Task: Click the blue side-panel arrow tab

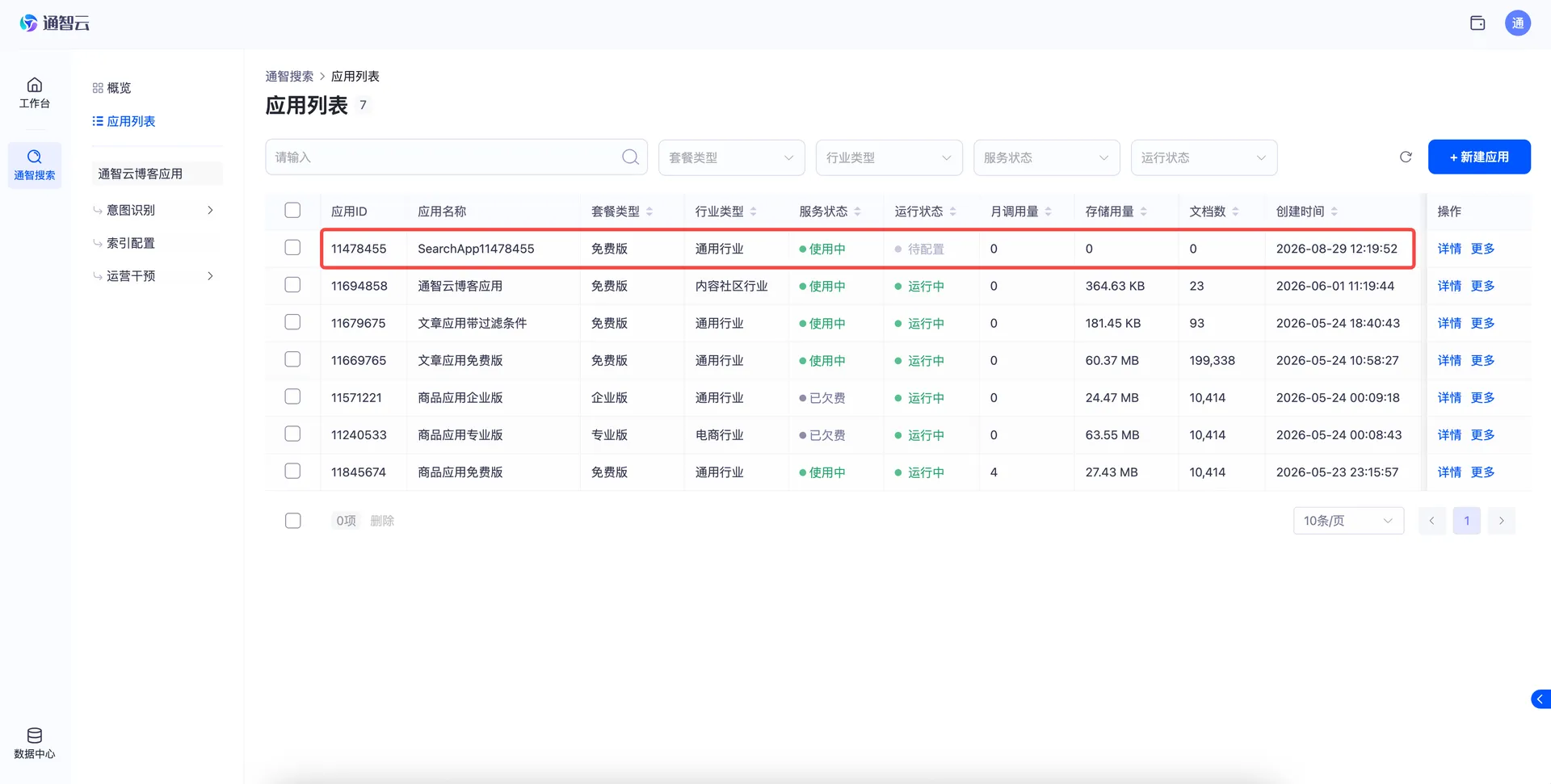Action: point(1540,699)
